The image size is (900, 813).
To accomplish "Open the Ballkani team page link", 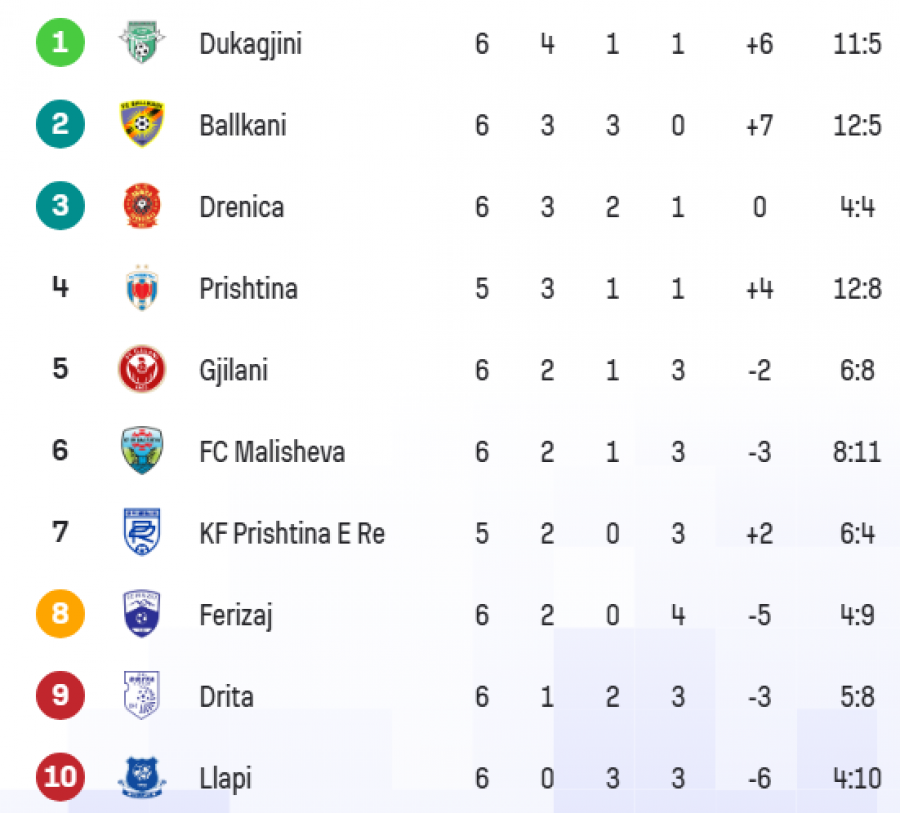I will (243, 125).
